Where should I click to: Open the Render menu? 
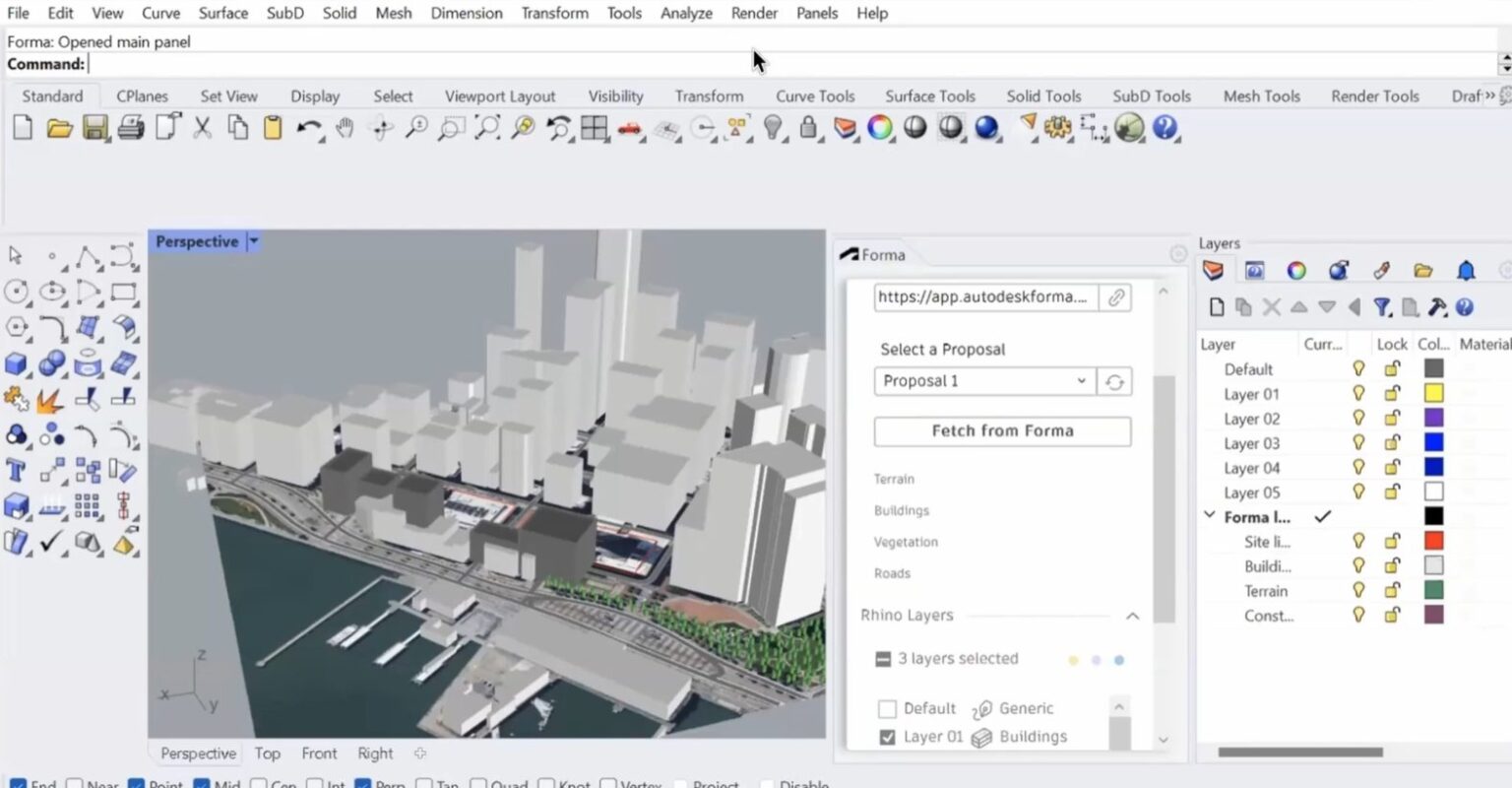[x=754, y=13]
